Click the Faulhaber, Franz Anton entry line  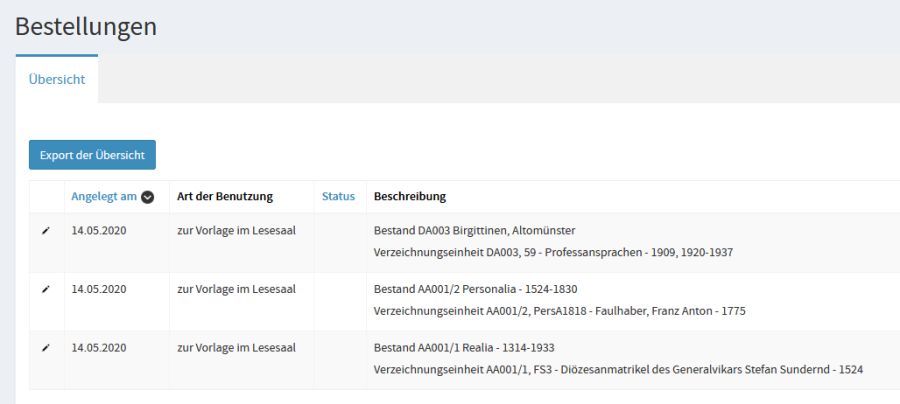(x=559, y=311)
